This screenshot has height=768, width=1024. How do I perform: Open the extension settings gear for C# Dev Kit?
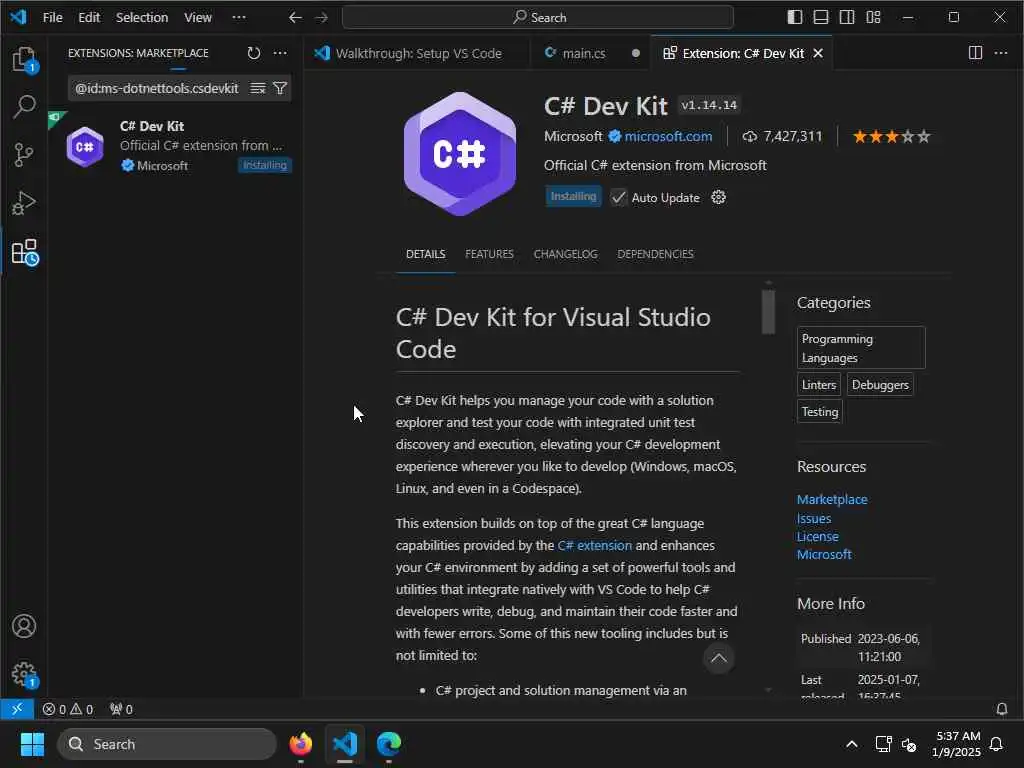tap(718, 197)
